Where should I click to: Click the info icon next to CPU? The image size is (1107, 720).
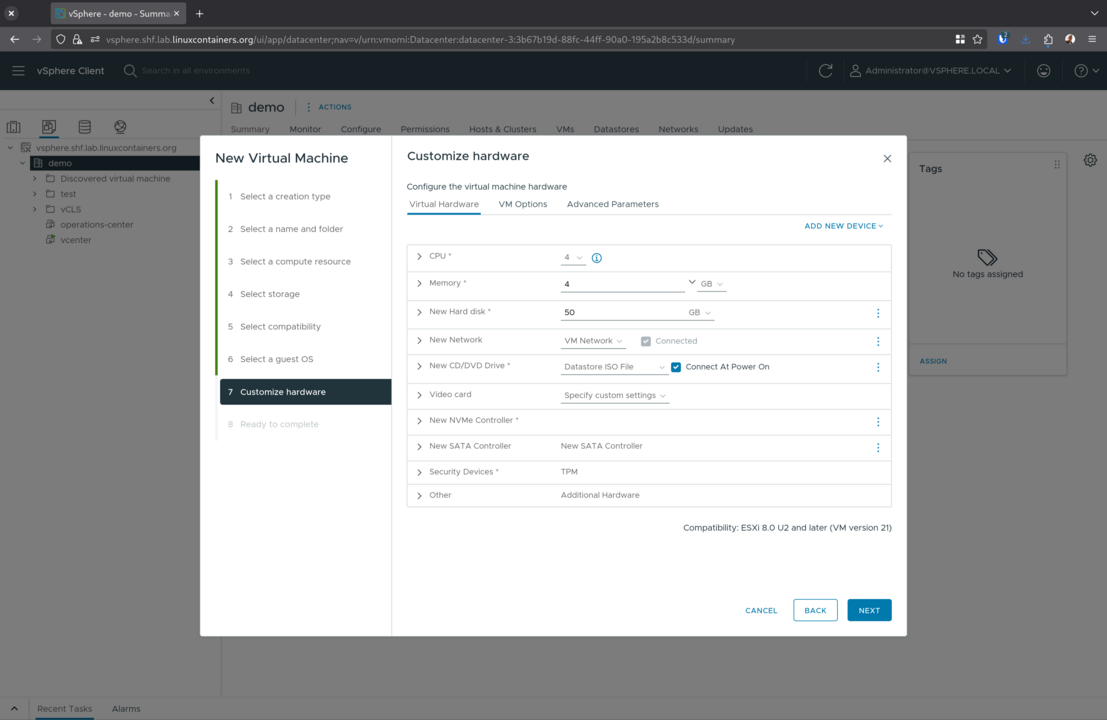[x=597, y=257]
